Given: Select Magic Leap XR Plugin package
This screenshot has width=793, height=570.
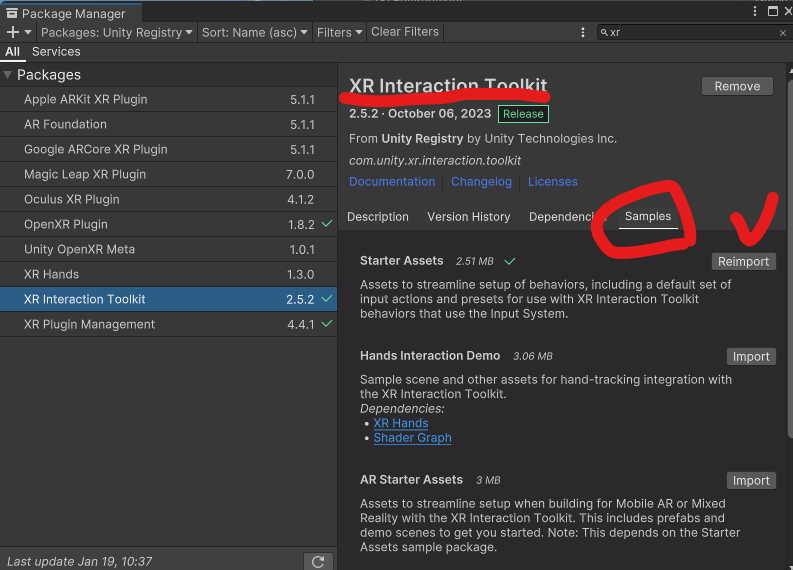Looking at the screenshot, I should pyautogui.click(x=168, y=174).
